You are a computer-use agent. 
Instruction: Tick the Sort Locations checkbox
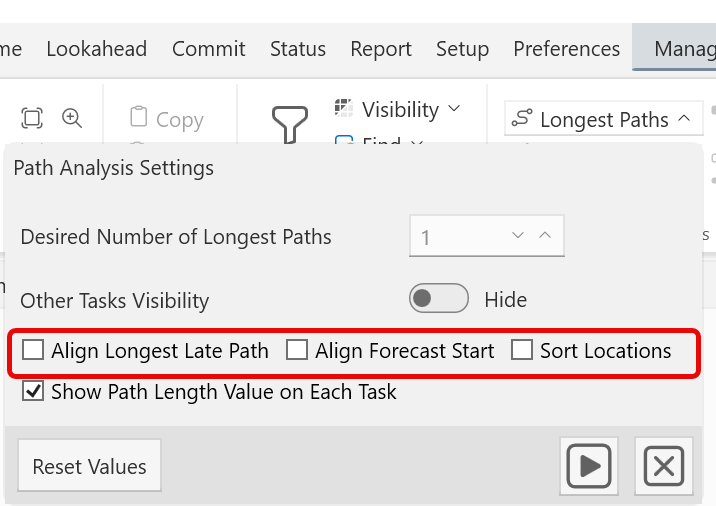point(522,350)
